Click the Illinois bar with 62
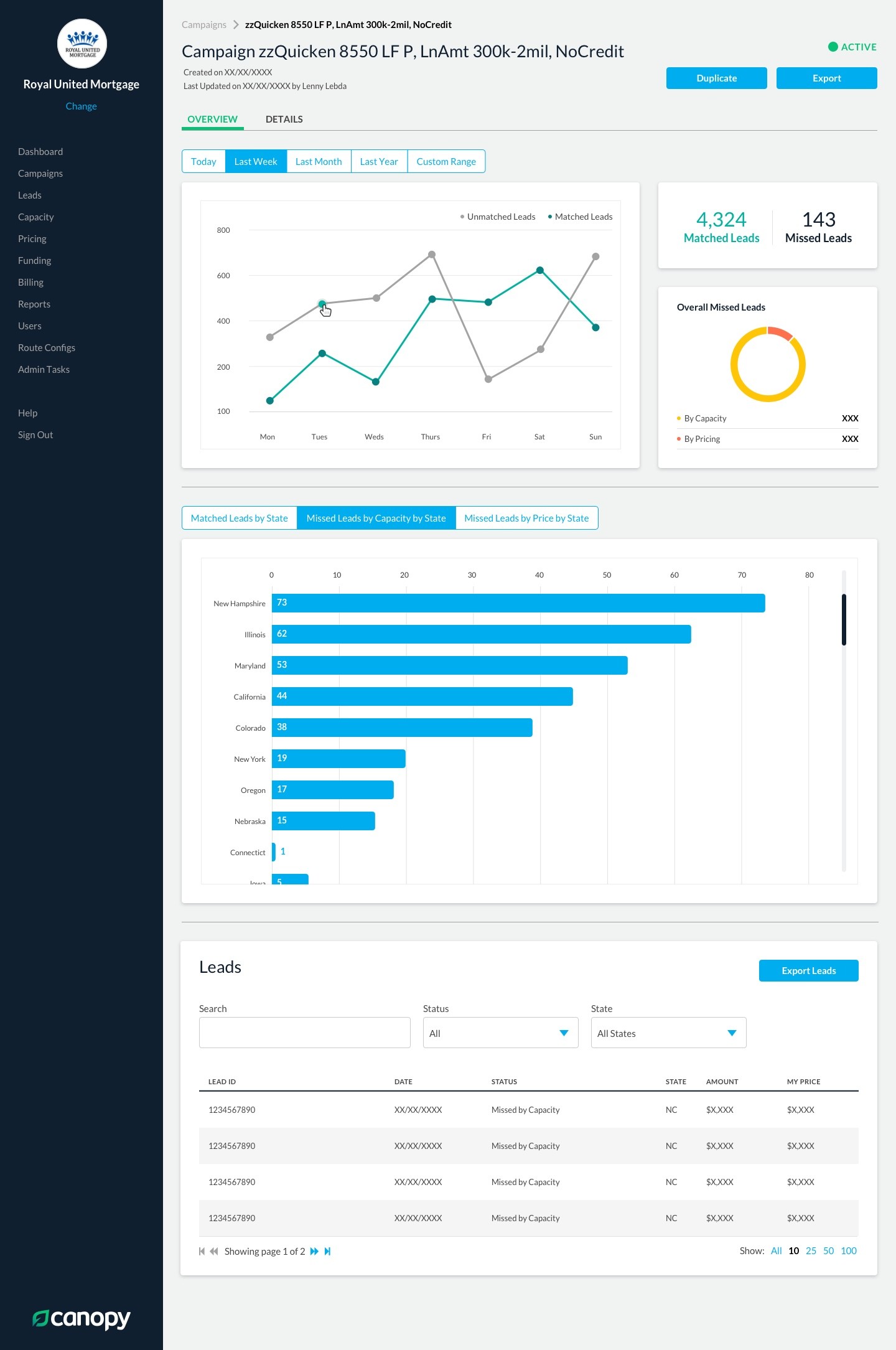 coord(482,634)
